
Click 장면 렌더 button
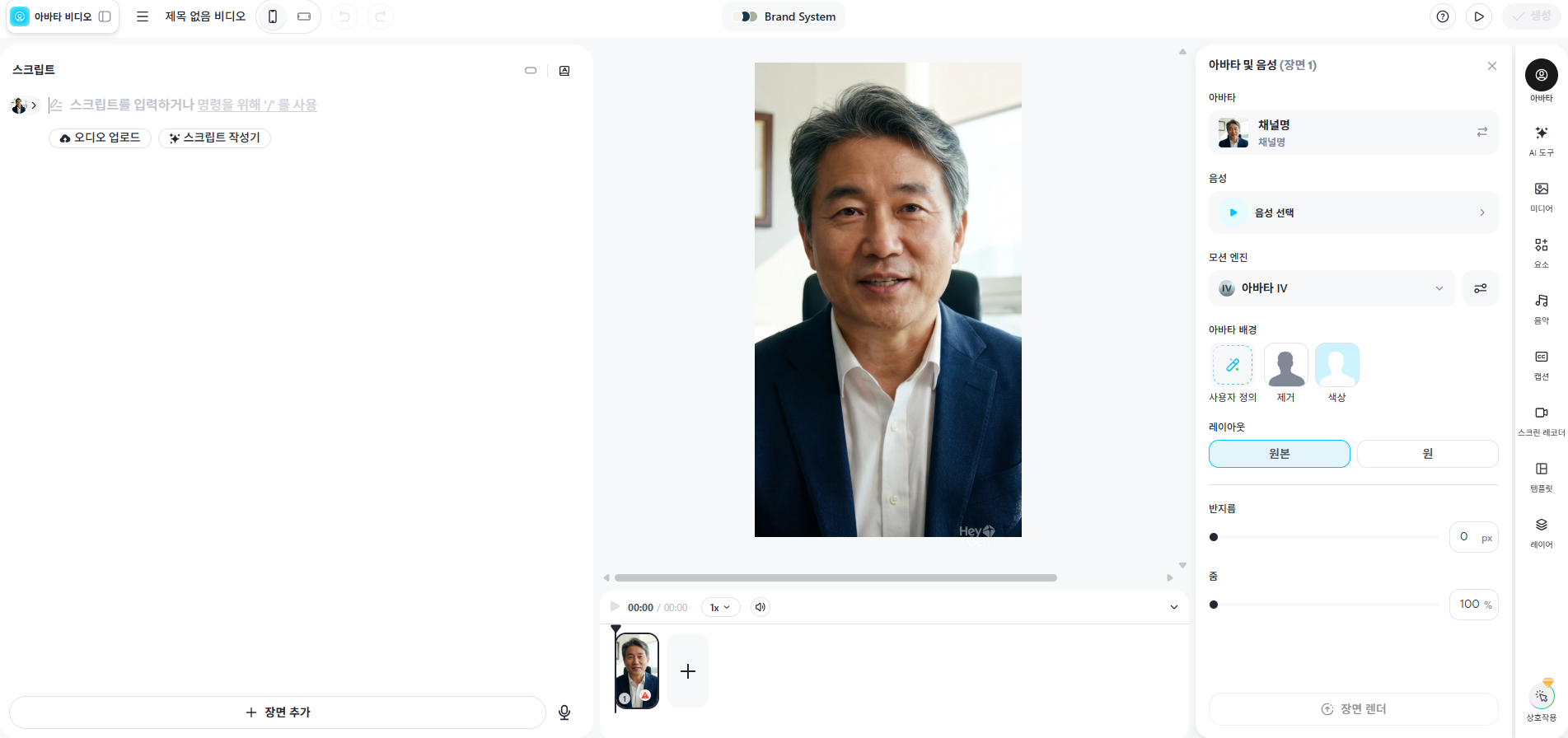1353,709
